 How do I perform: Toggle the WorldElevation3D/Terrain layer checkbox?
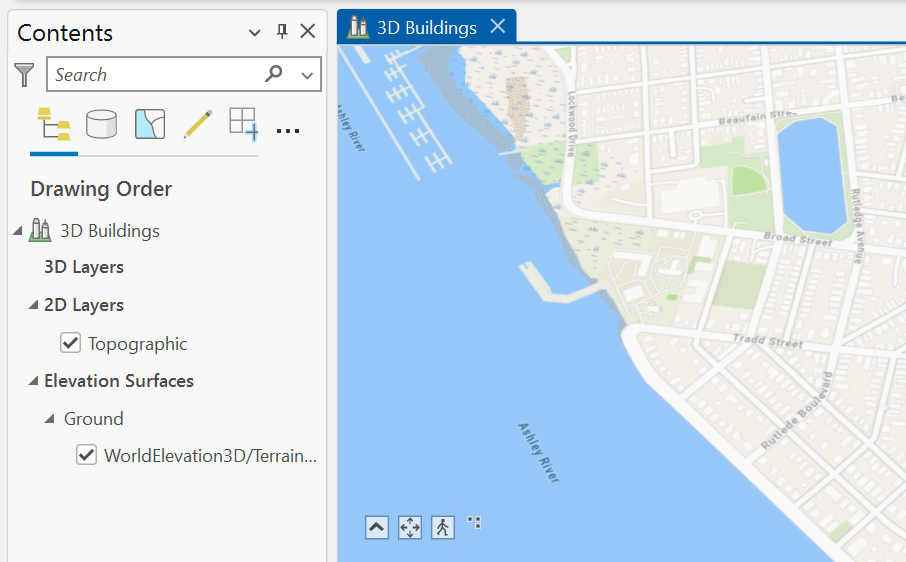pos(87,455)
